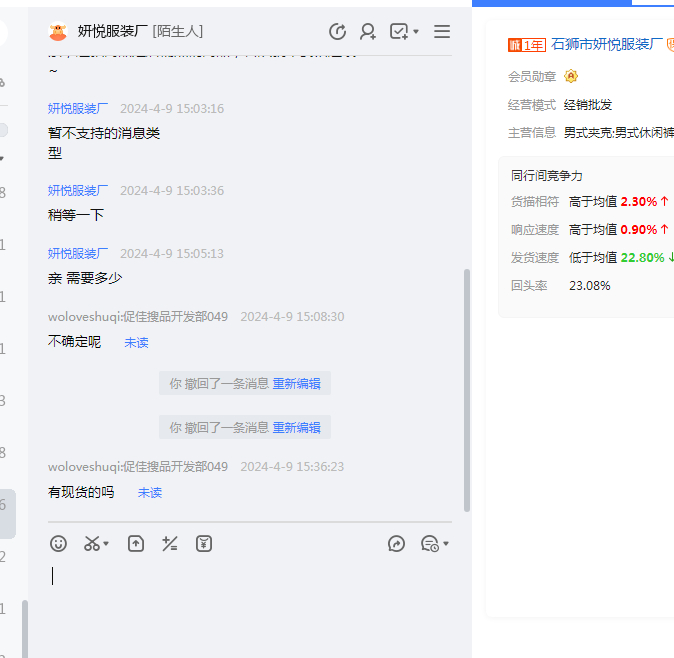Expand the screenshot tool dropdown arrow
Screen dimensions: 674x658
[x=107, y=545]
